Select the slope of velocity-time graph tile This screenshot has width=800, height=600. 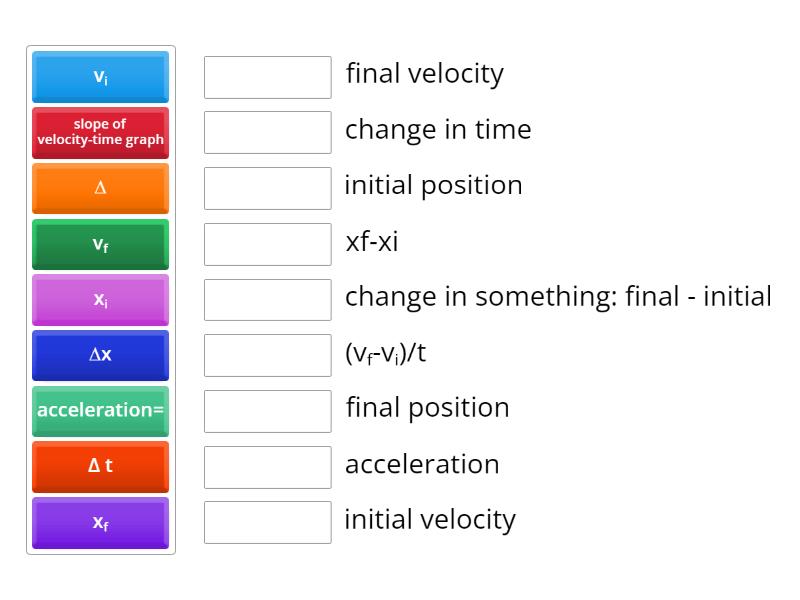[x=100, y=133]
